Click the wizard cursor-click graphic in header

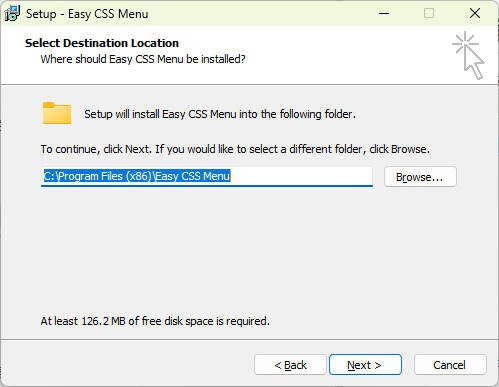(x=468, y=55)
